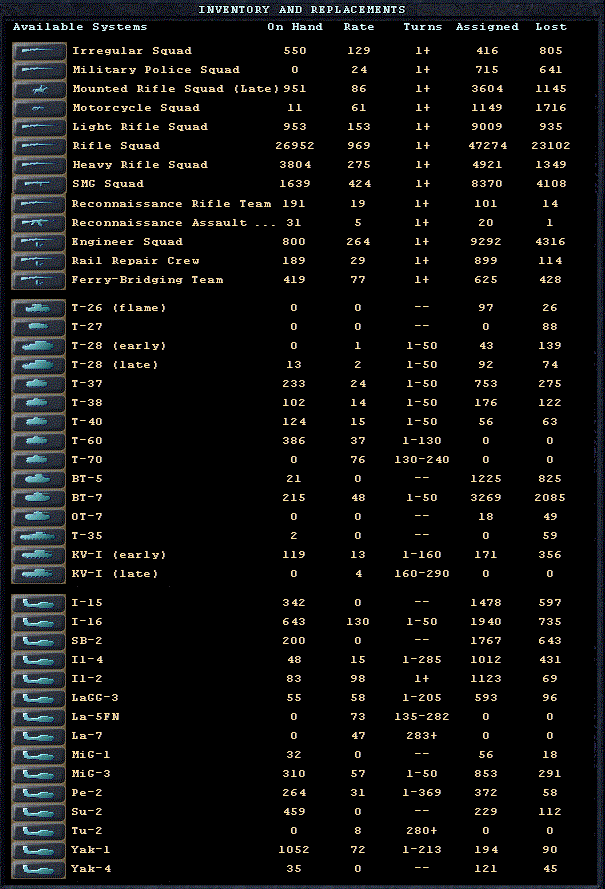Select the La-7 fighter icon
This screenshot has height=889, width=605.
click(x=39, y=736)
